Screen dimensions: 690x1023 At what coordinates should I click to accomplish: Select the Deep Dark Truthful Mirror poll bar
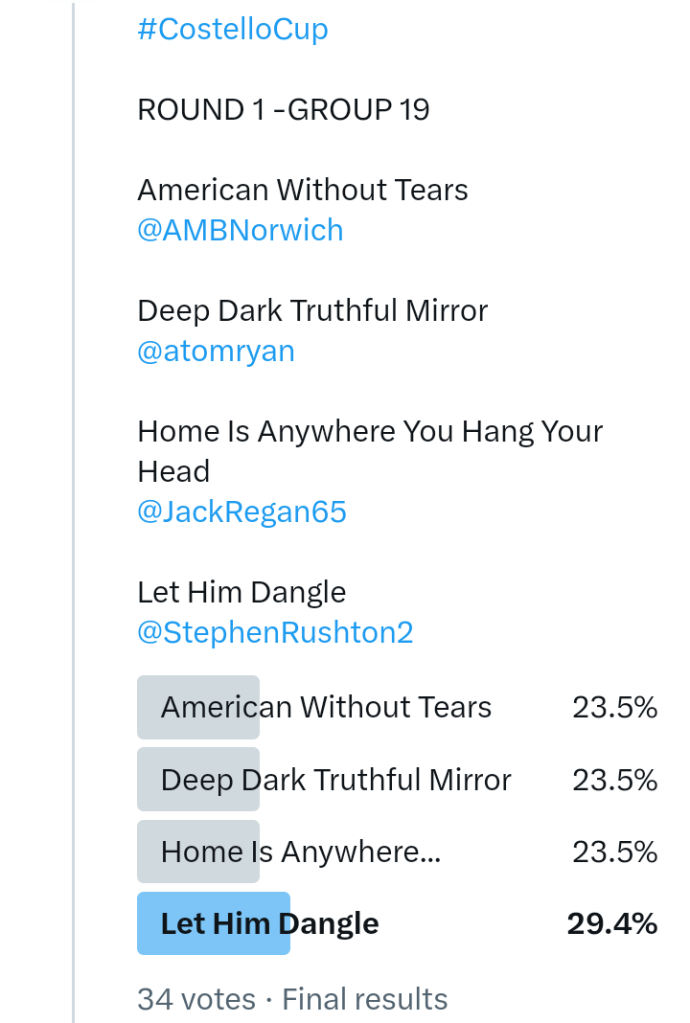(x=336, y=780)
